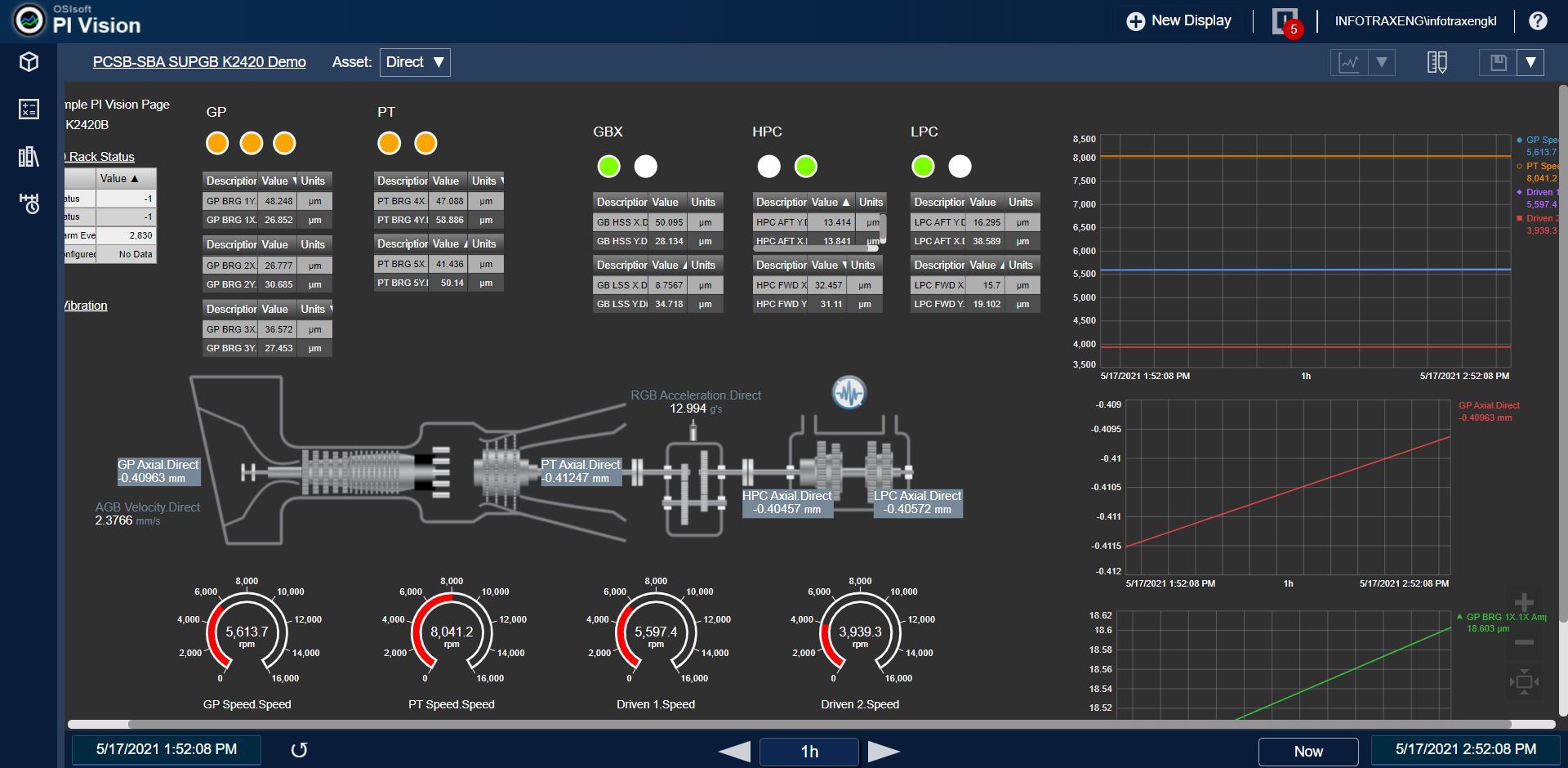Screen dimensions: 1568x768
Task: Open the INFOTRAXENG user account menu
Action: coord(1415,21)
